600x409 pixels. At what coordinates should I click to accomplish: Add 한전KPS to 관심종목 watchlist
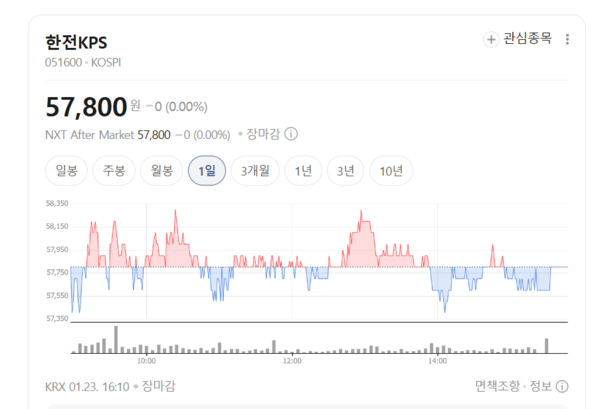tap(517, 39)
